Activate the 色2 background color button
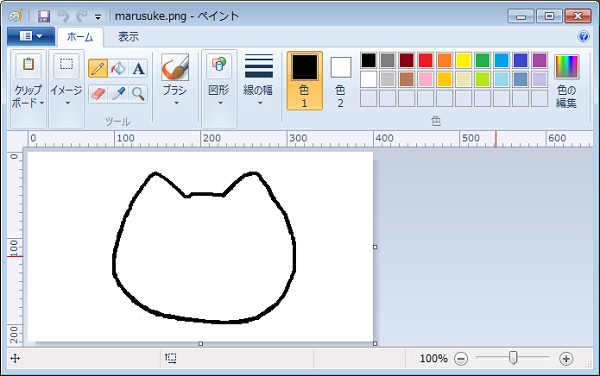The image size is (600, 376). tap(341, 81)
